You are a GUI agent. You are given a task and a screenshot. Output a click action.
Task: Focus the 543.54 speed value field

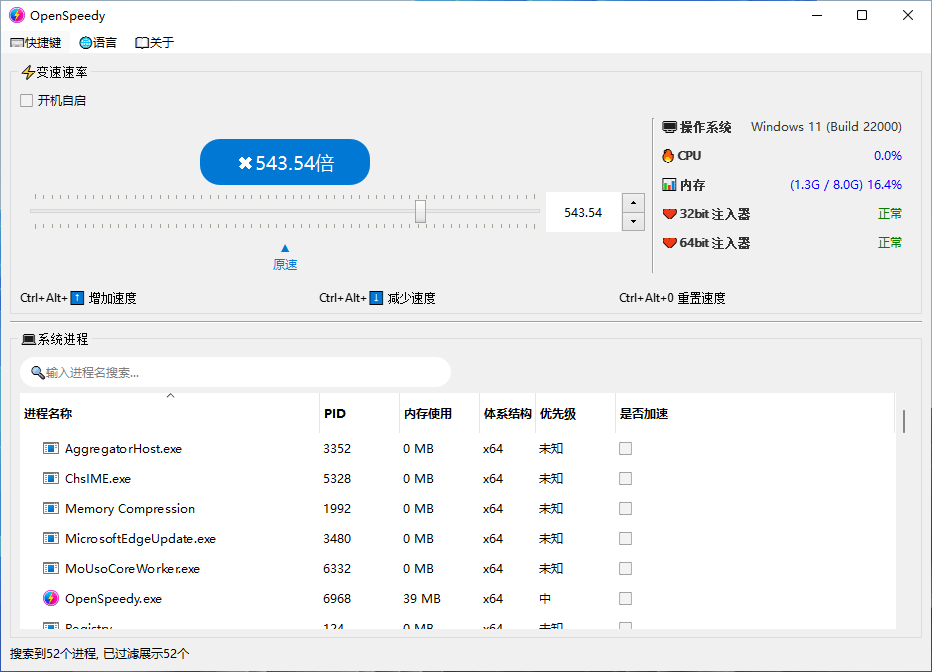click(x=583, y=212)
